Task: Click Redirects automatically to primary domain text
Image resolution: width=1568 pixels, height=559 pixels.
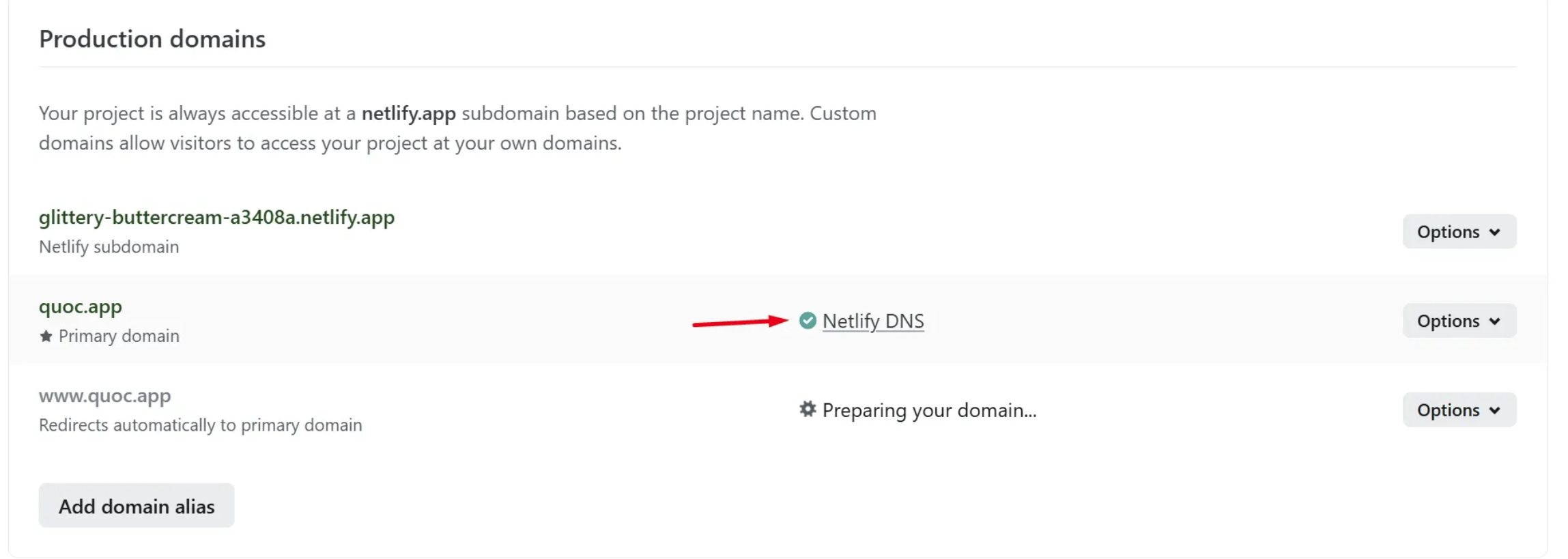Action: pyautogui.click(x=200, y=425)
